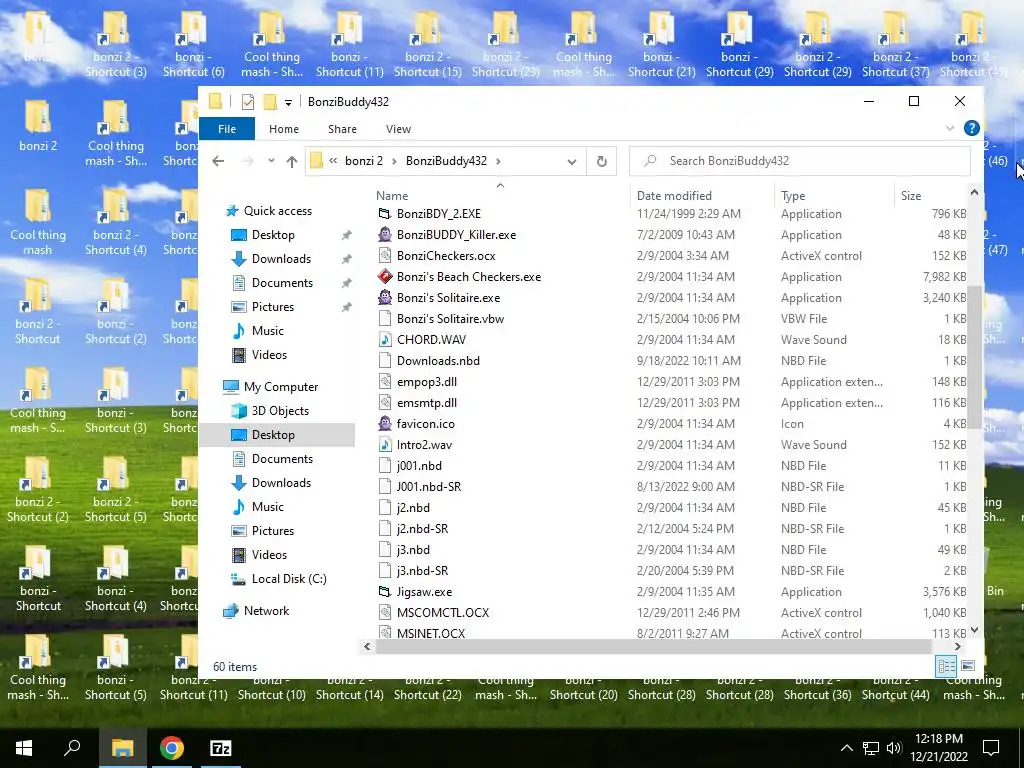Viewport: 1024px width, 768px height.
Task: Select Intro2.wav audio file icon
Action: 385,445
